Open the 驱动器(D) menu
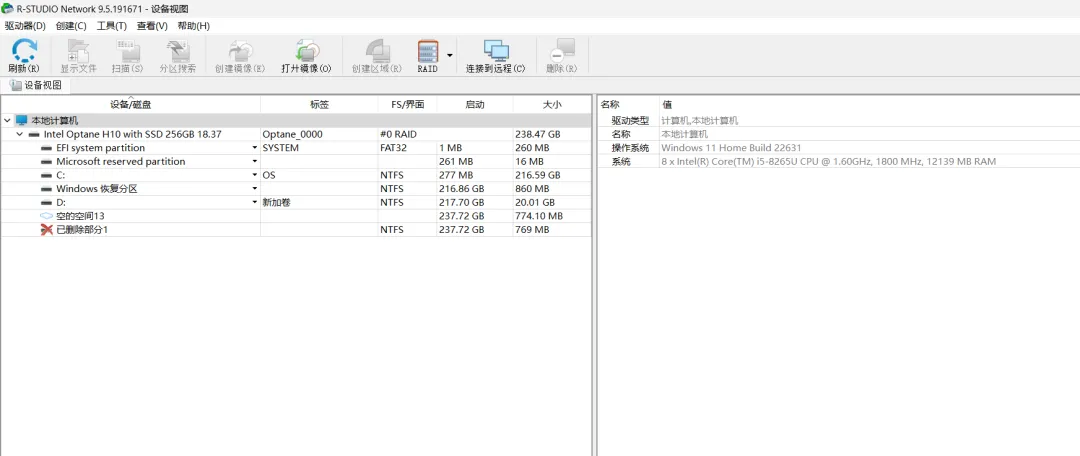Screen dimensions: 1080x456 (x=25, y=25)
